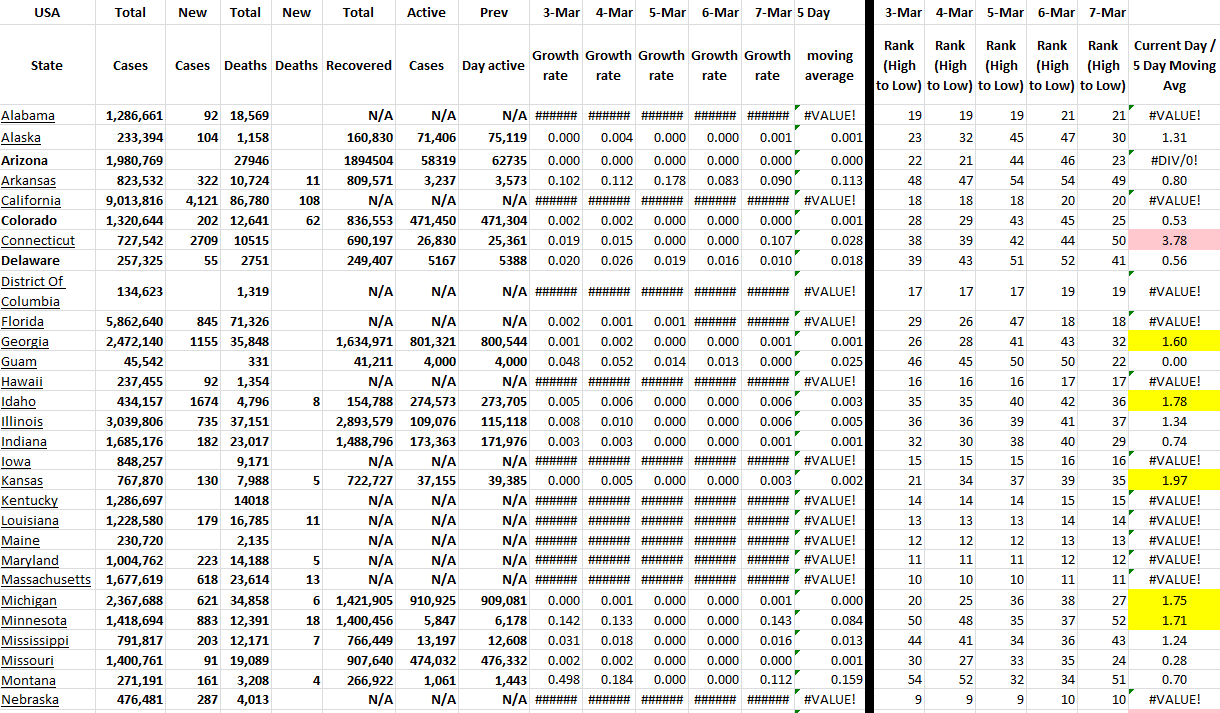Click the Georgia state link
The image size is (1220, 713).
click(25, 342)
